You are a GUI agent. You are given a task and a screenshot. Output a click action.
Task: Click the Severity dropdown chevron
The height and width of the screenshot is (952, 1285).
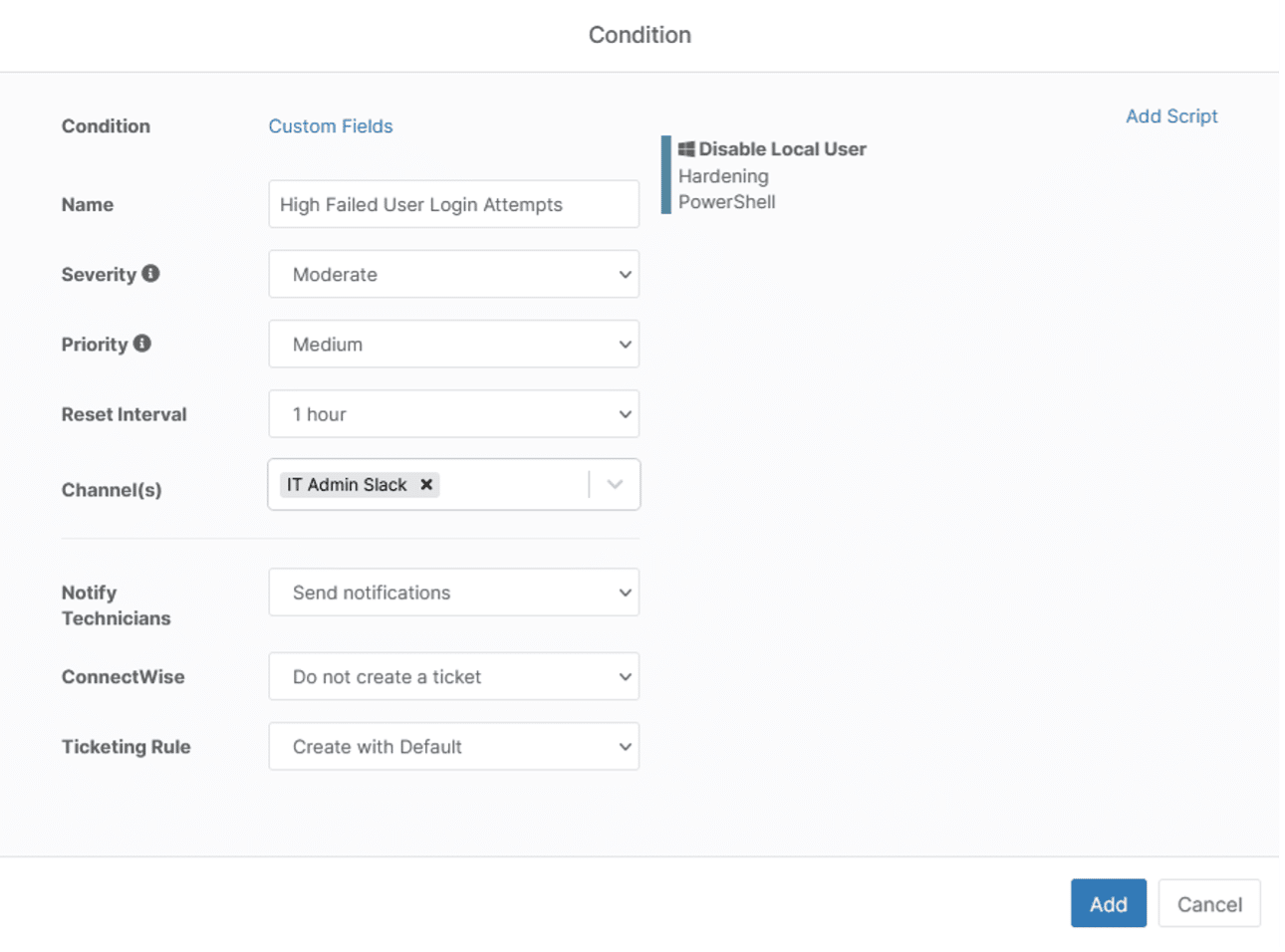click(624, 274)
